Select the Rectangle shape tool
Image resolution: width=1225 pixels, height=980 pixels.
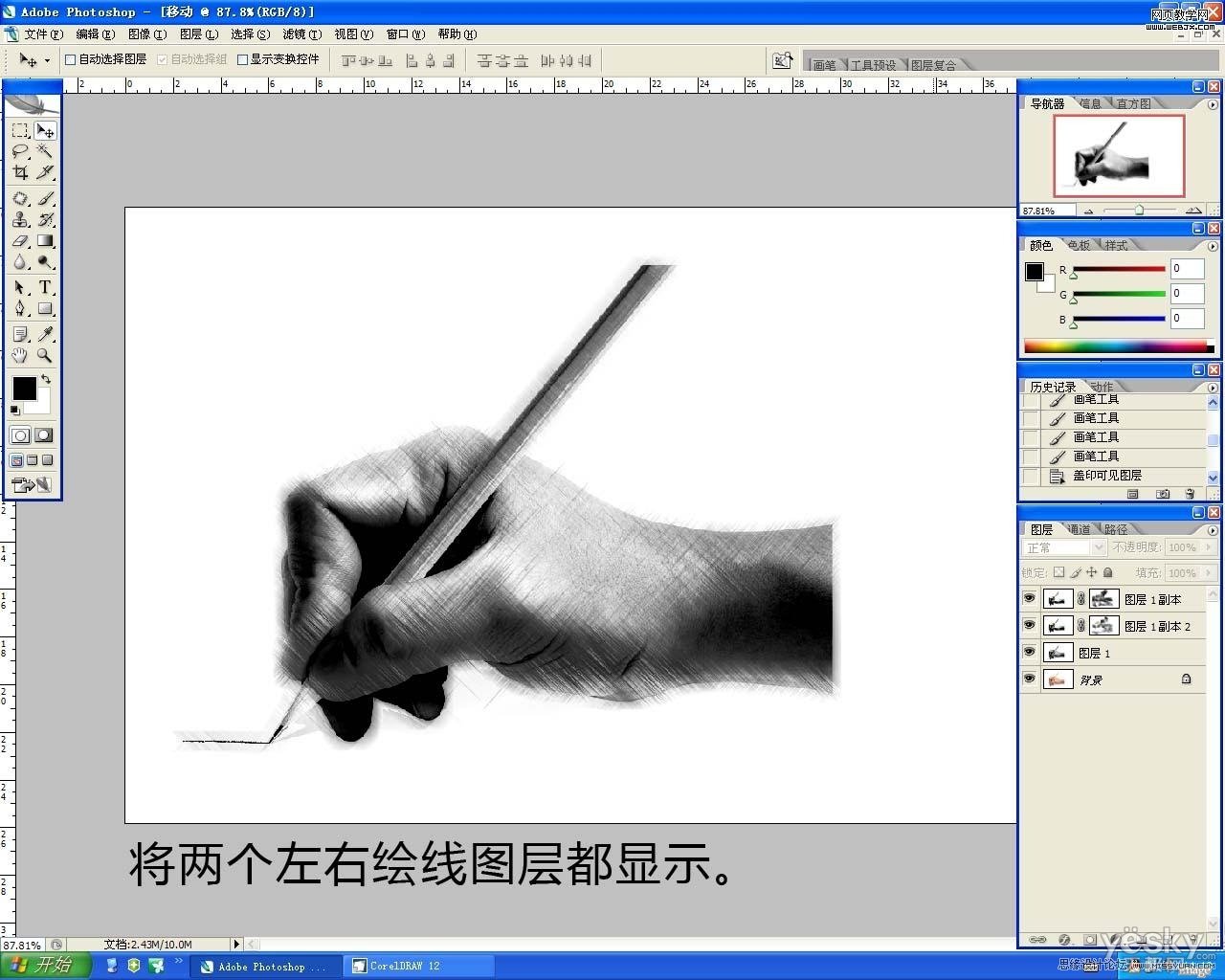tap(45, 308)
